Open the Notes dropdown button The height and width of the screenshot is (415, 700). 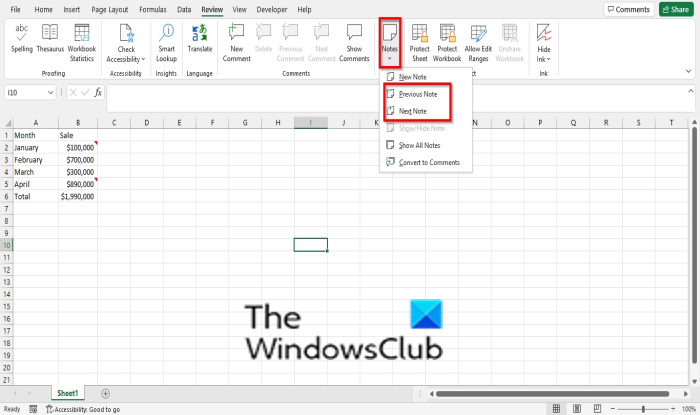click(x=389, y=43)
